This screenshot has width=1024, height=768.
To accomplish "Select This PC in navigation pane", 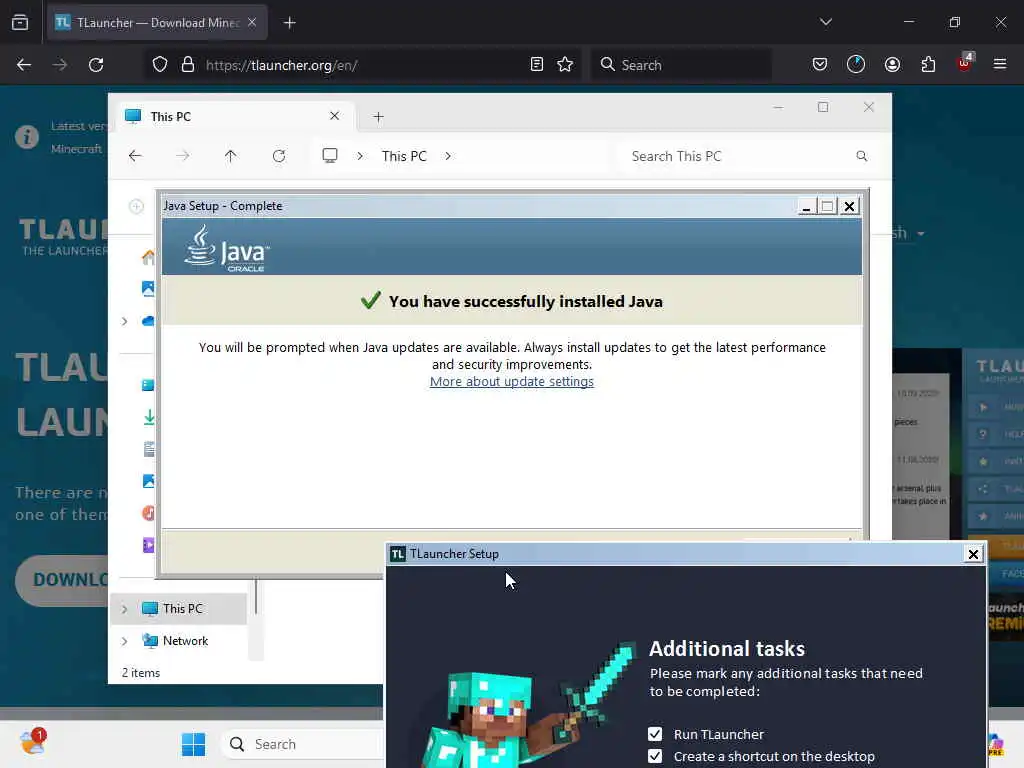I will point(181,609).
